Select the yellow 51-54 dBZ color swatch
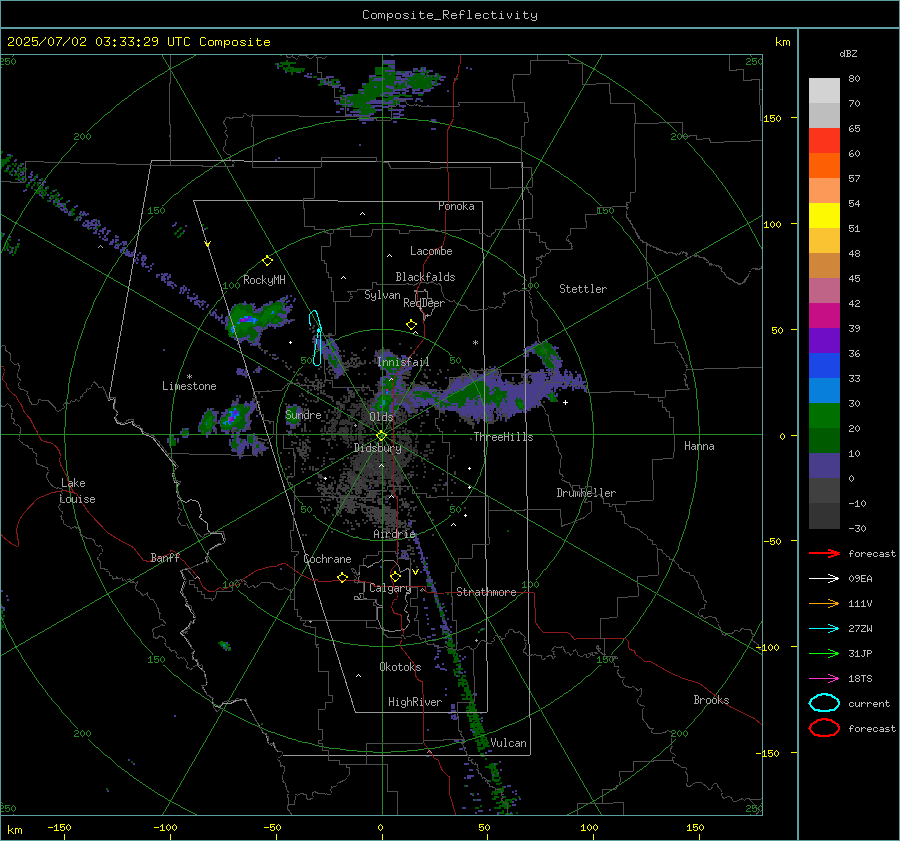Screen dimensions: 900x841 pos(824,216)
